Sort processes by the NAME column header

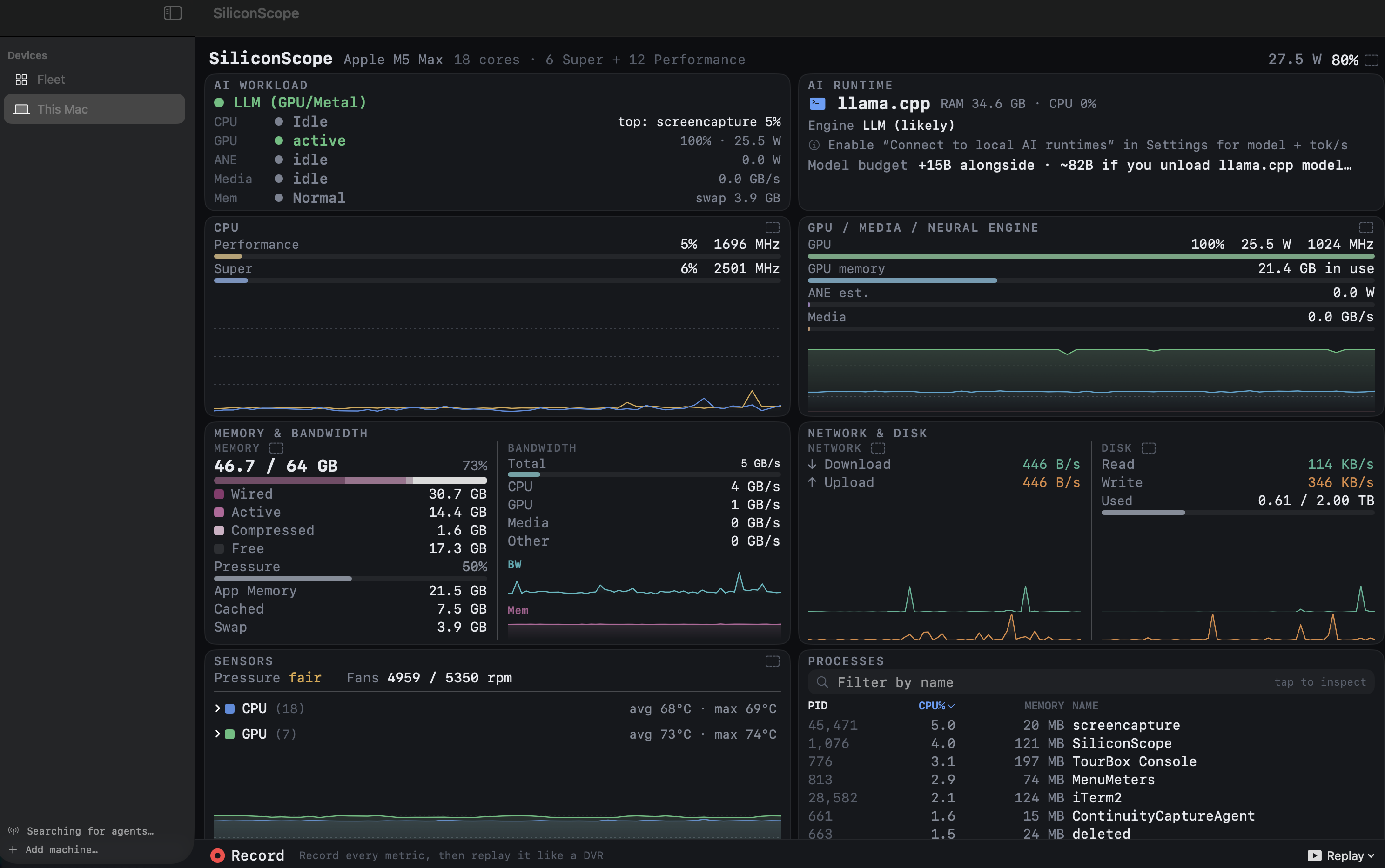pyautogui.click(x=1085, y=706)
